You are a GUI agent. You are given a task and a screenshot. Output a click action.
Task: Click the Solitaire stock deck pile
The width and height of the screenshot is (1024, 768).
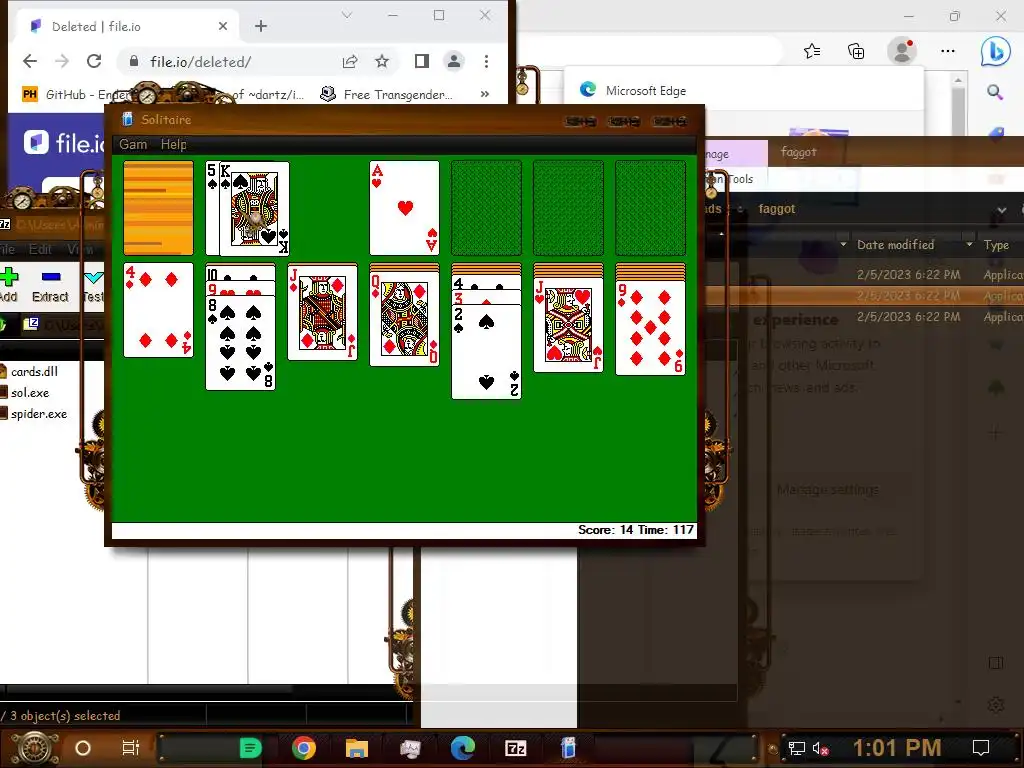158,208
